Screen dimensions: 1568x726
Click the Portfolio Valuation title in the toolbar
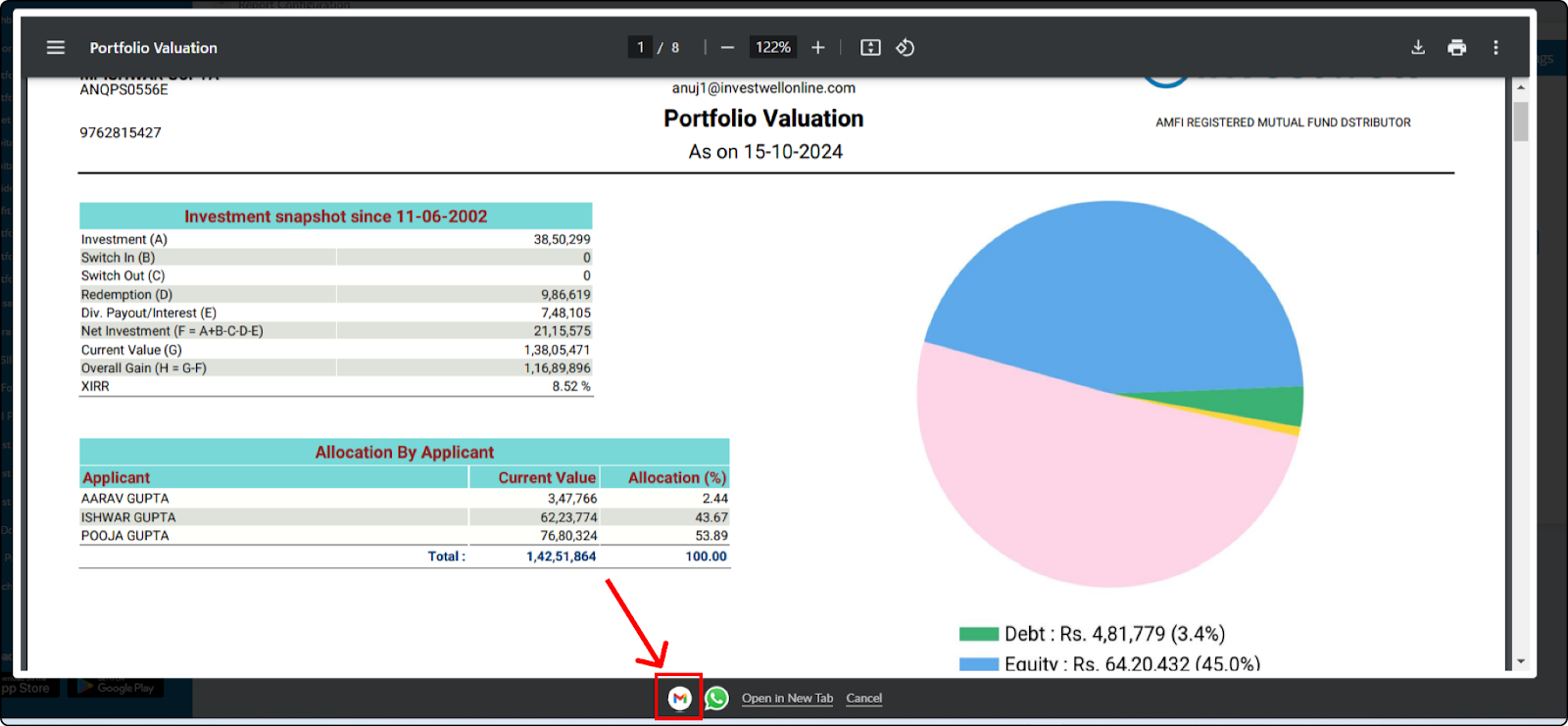(x=154, y=47)
